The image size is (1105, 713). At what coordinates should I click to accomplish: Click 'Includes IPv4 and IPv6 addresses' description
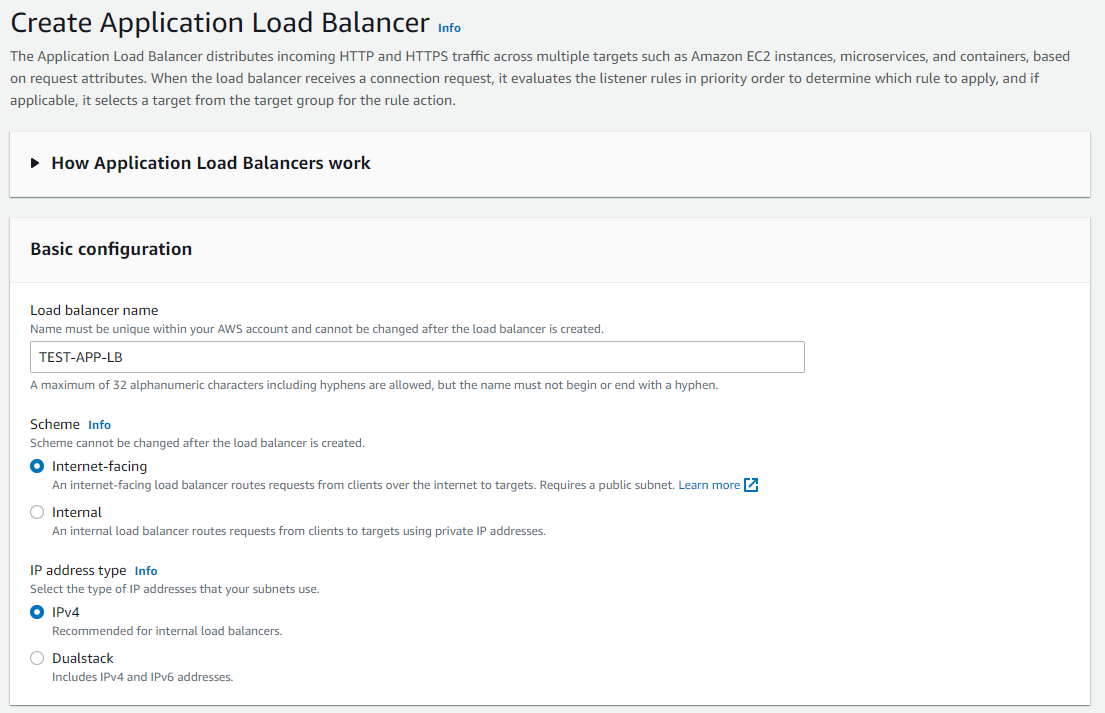point(142,677)
